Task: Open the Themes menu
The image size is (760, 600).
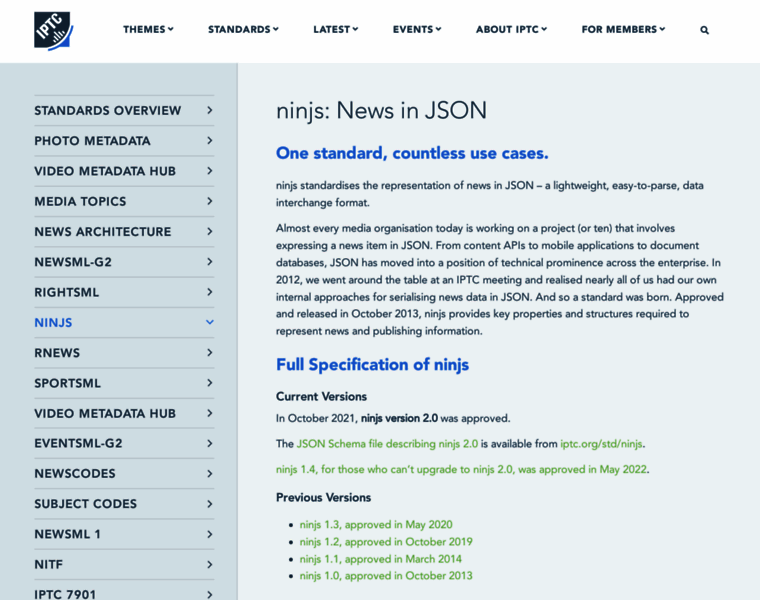Action: 148,30
